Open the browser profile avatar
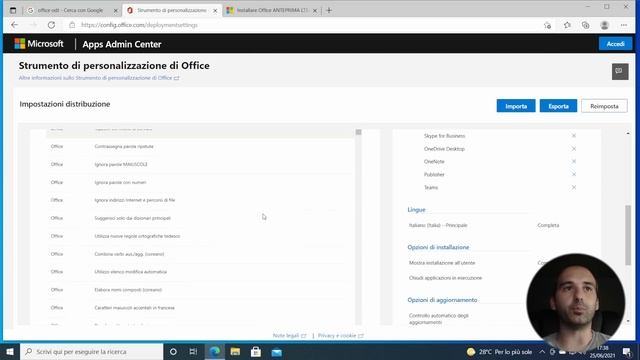The height and width of the screenshot is (360, 640). tap(604, 25)
